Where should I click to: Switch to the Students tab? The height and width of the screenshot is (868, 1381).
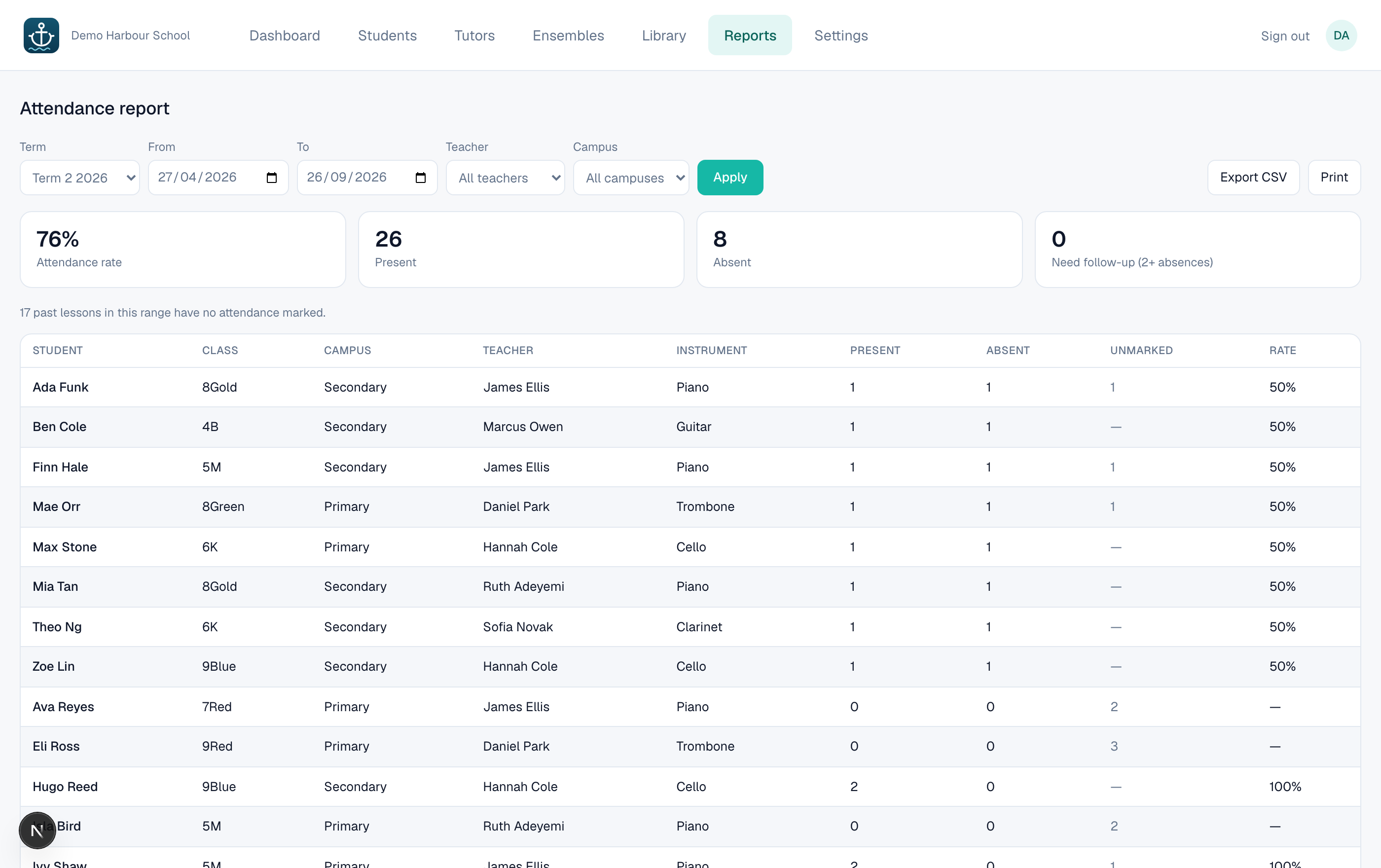tap(387, 36)
